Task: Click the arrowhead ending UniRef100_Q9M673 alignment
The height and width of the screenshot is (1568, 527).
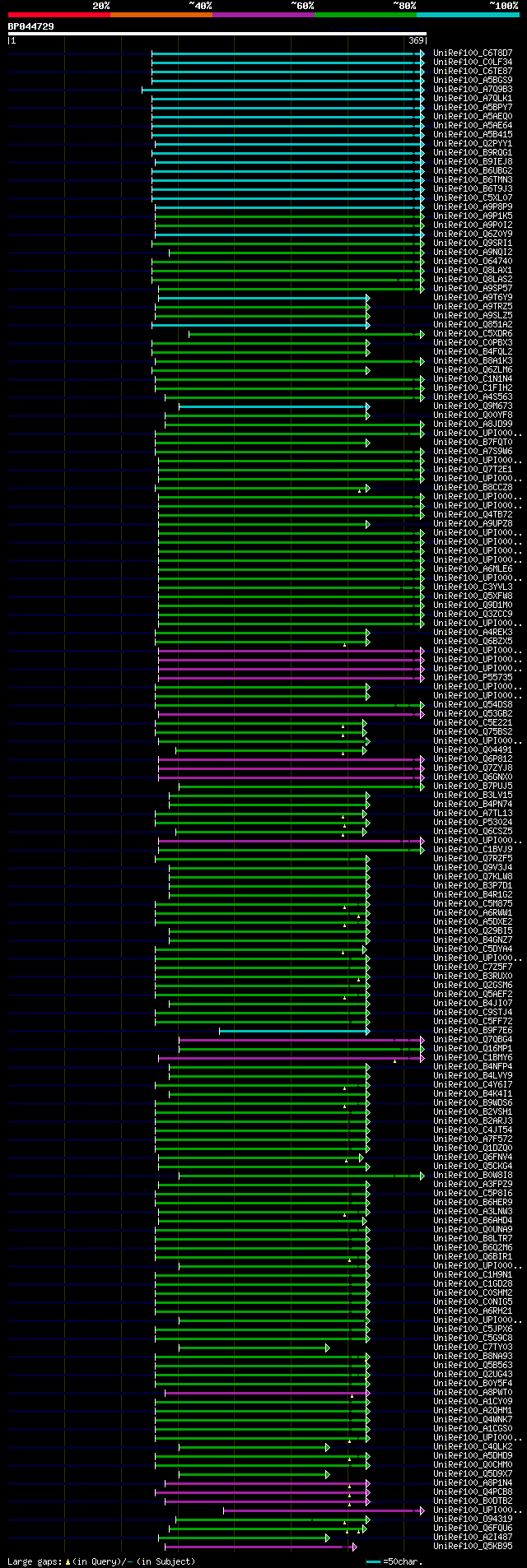Action: click(x=368, y=406)
